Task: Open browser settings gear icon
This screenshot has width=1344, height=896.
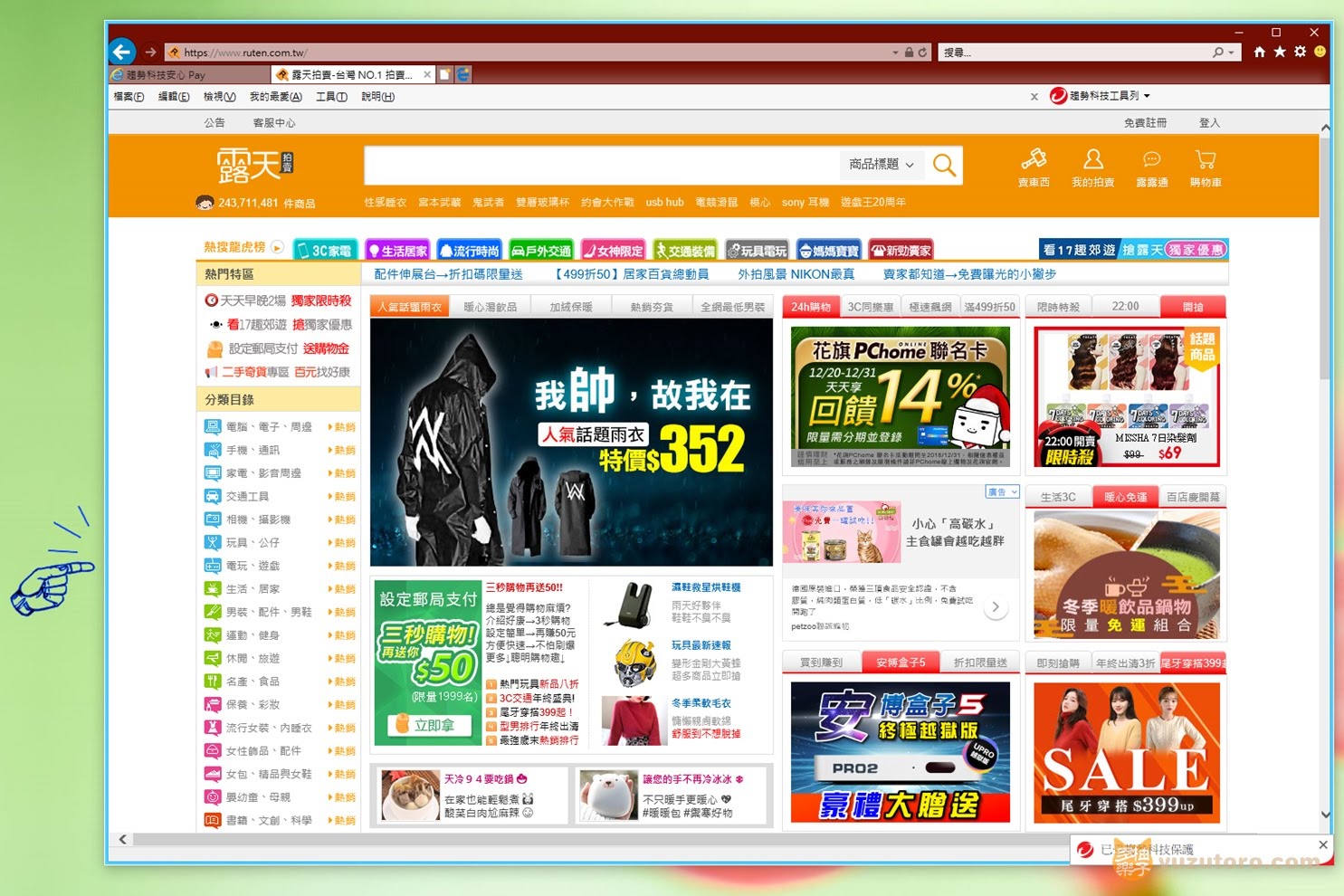Action: coord(1300,52)
